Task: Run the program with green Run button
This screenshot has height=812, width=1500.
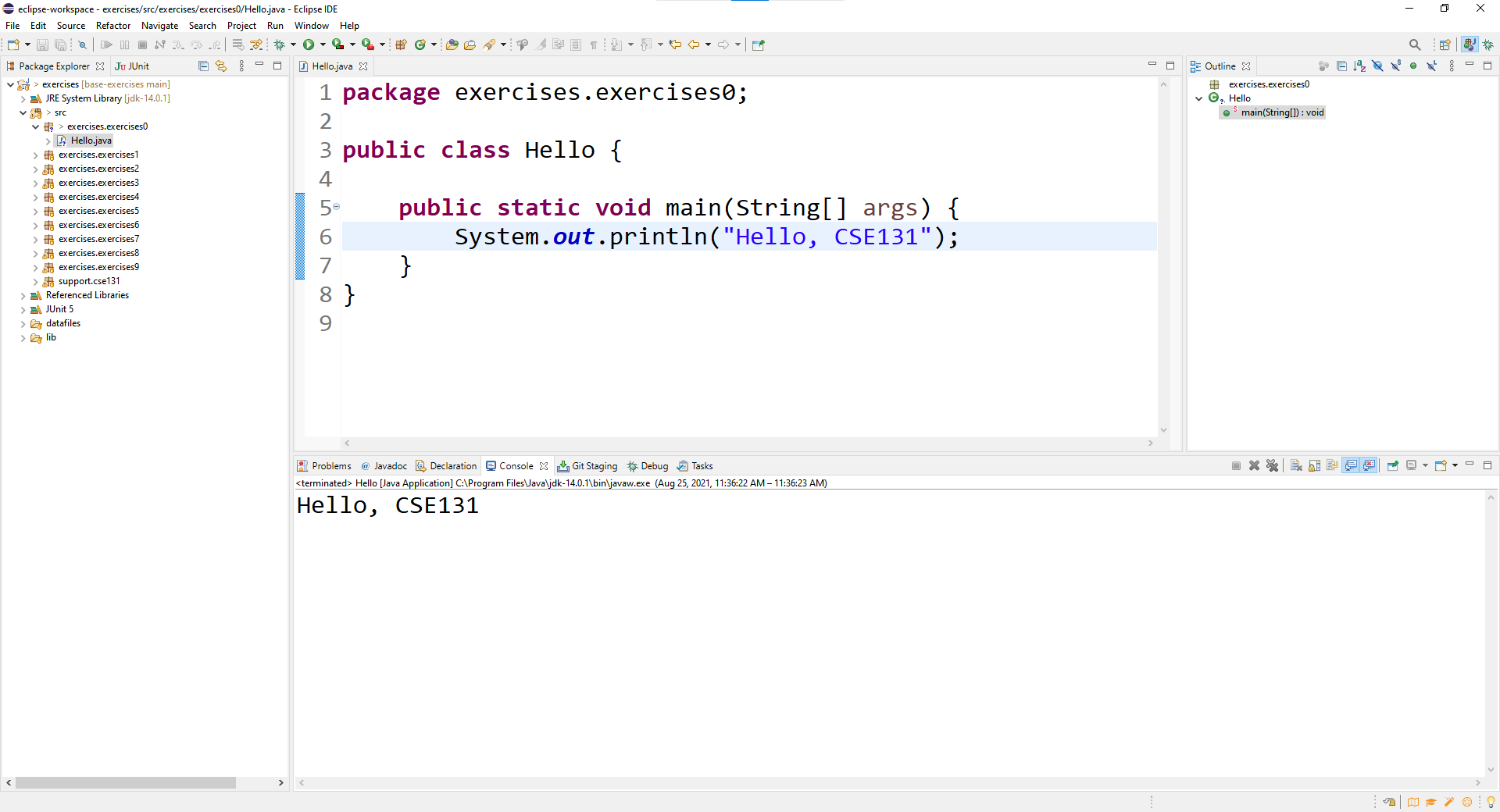Action: [x=309, y=45]
